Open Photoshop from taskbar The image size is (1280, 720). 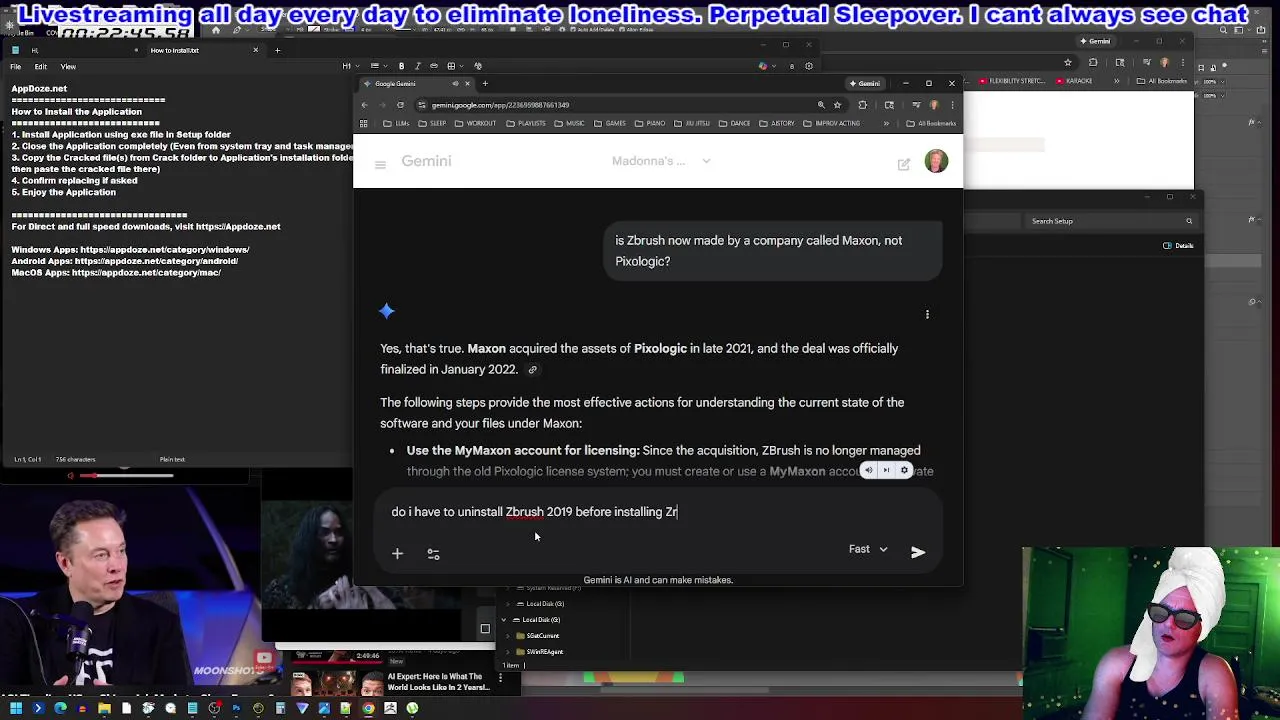point(236,708)
